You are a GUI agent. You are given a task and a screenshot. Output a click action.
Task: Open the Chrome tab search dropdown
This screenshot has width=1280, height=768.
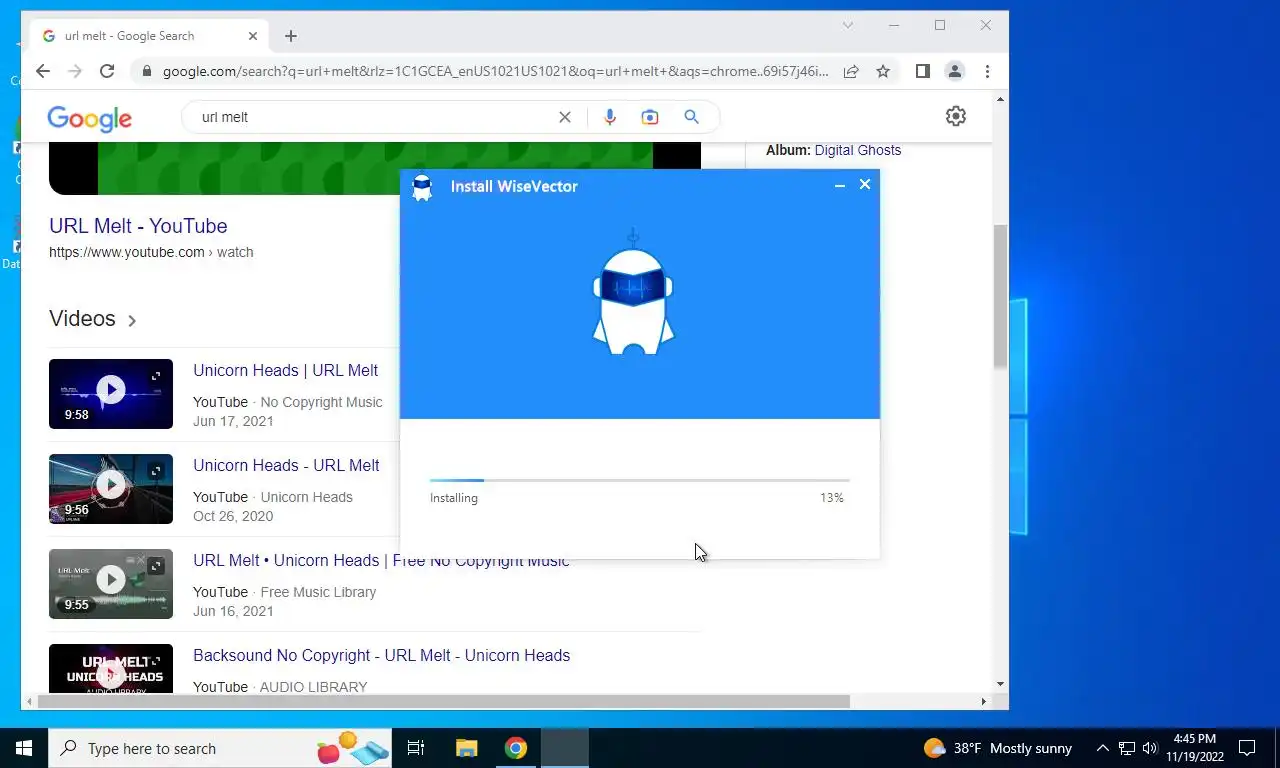click(x=848, y=25)
